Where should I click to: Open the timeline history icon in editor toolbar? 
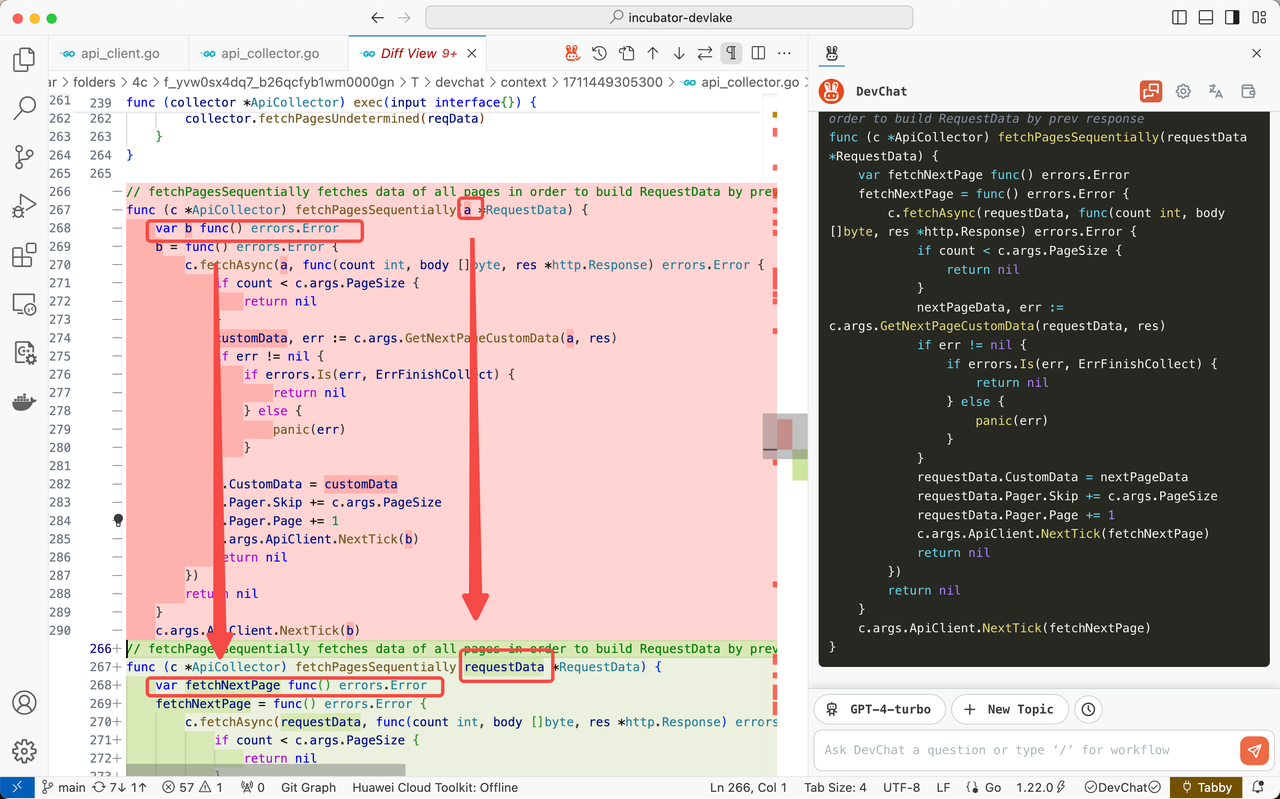point(599,53)
